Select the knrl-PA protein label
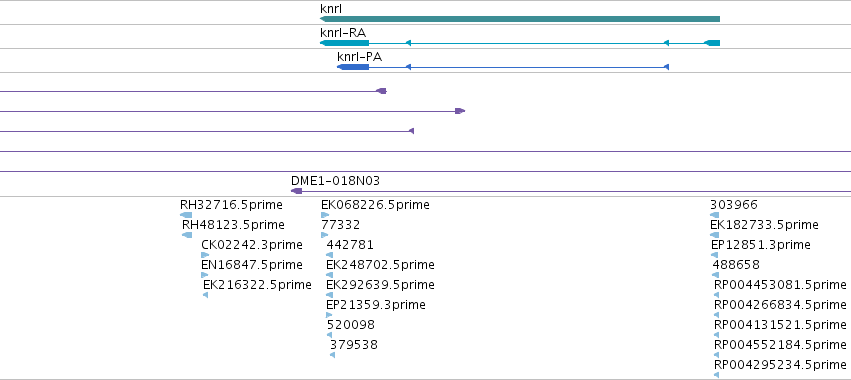 (x=359, y=57)
